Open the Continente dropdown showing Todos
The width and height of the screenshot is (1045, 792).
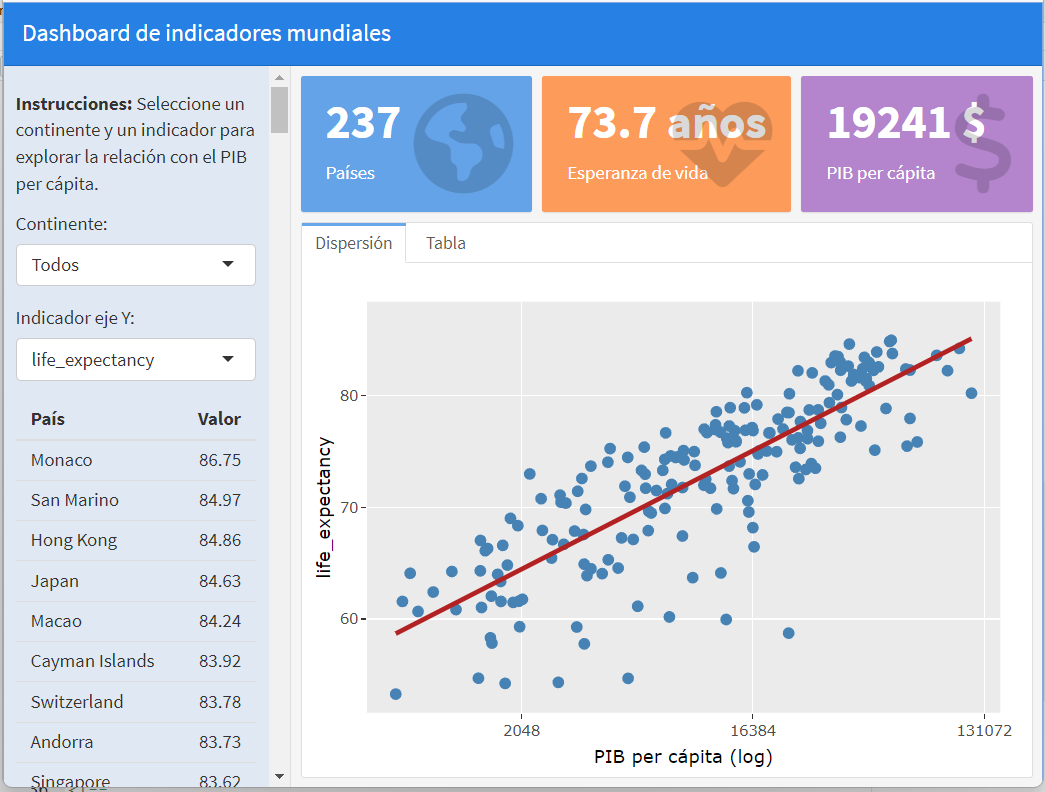[136, 265]
